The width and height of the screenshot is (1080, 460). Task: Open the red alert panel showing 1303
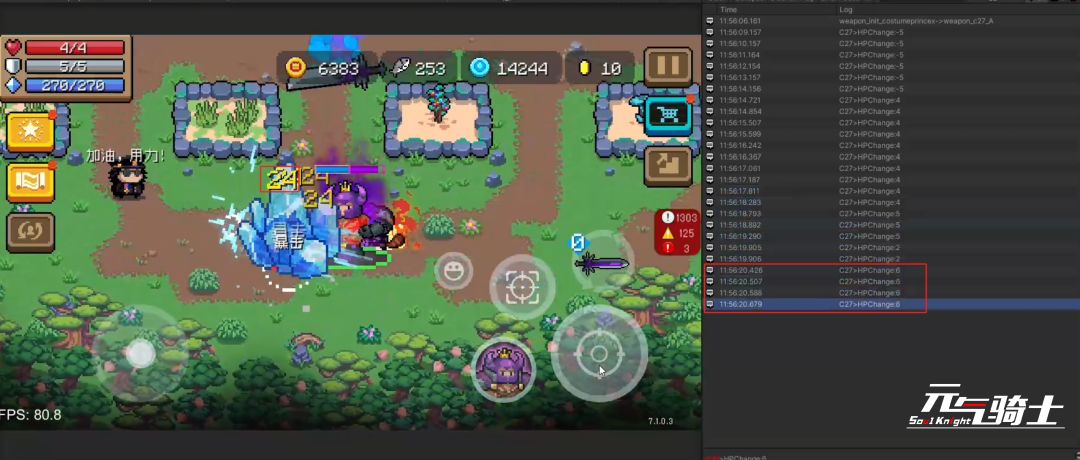[x=678, y=232]
